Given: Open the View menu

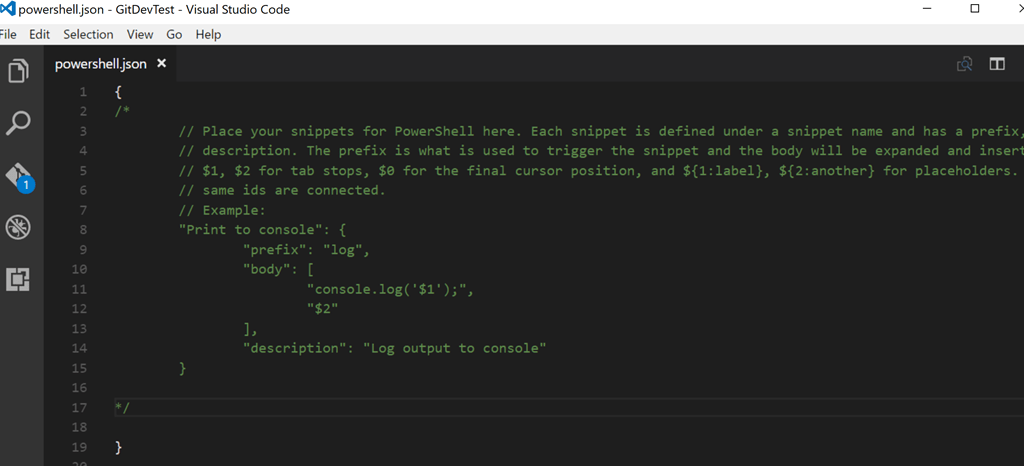Looking at the screenshot, I should coord(140,35).
